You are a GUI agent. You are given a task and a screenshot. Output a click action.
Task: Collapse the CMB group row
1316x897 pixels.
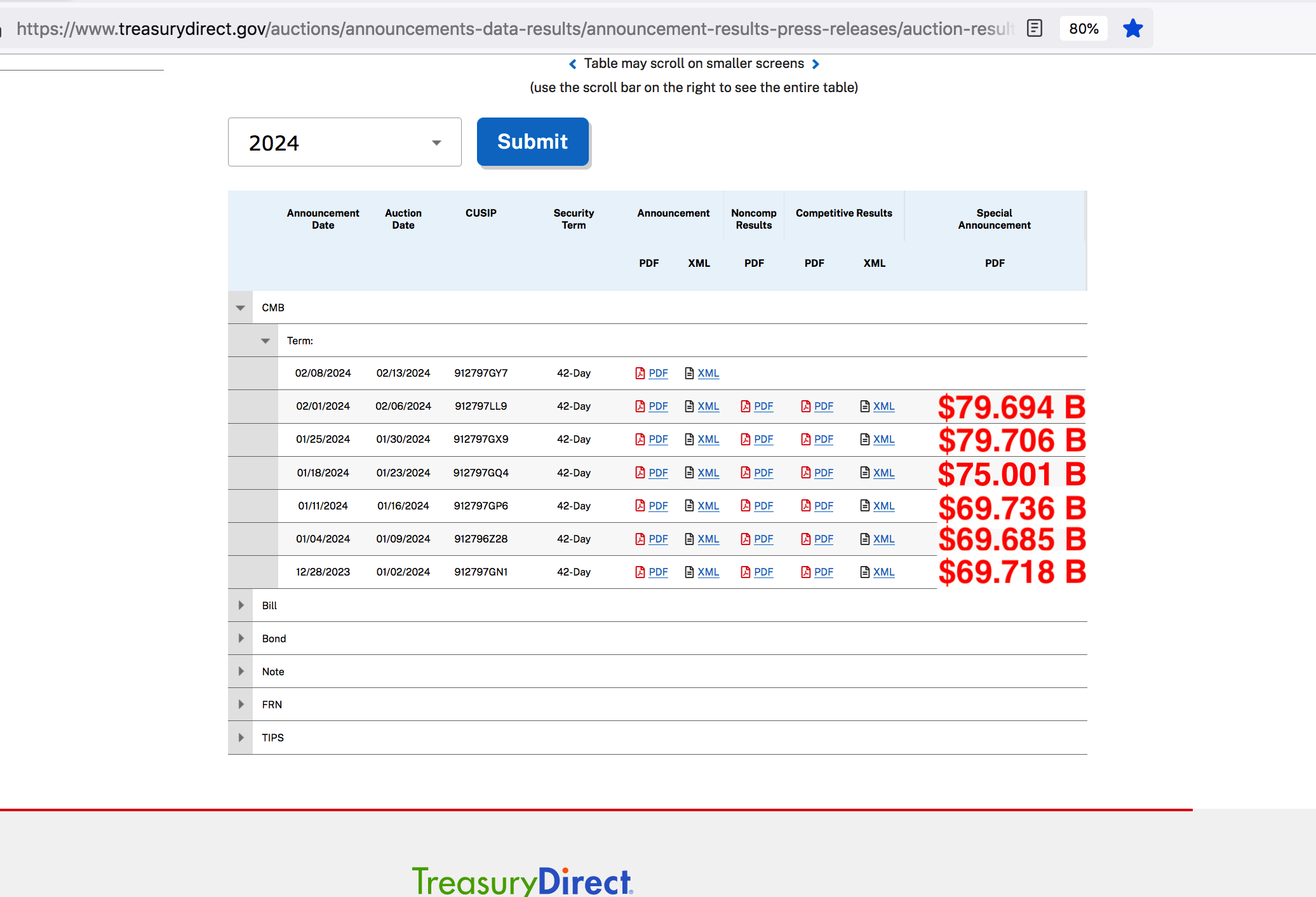click(241, 308)
